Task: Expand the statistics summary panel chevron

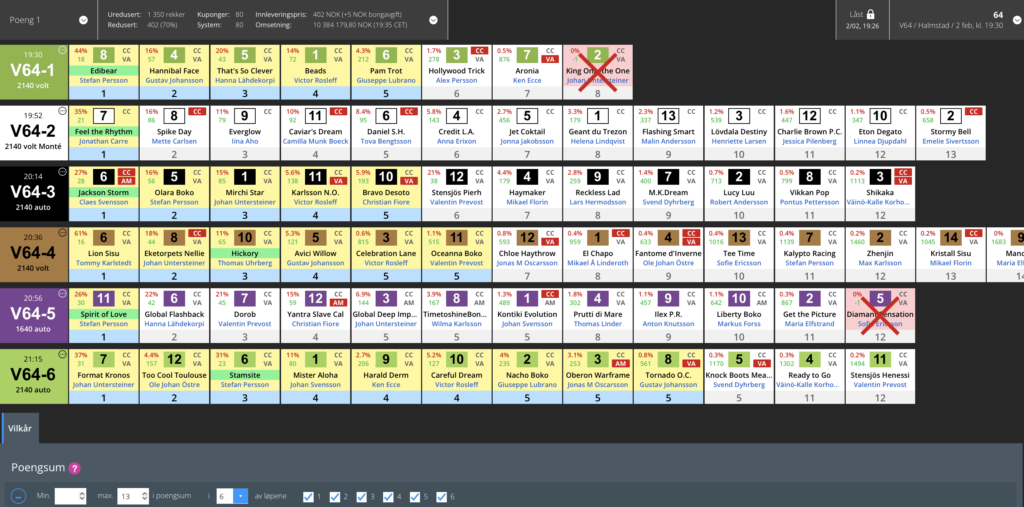Action: (432, 19)
